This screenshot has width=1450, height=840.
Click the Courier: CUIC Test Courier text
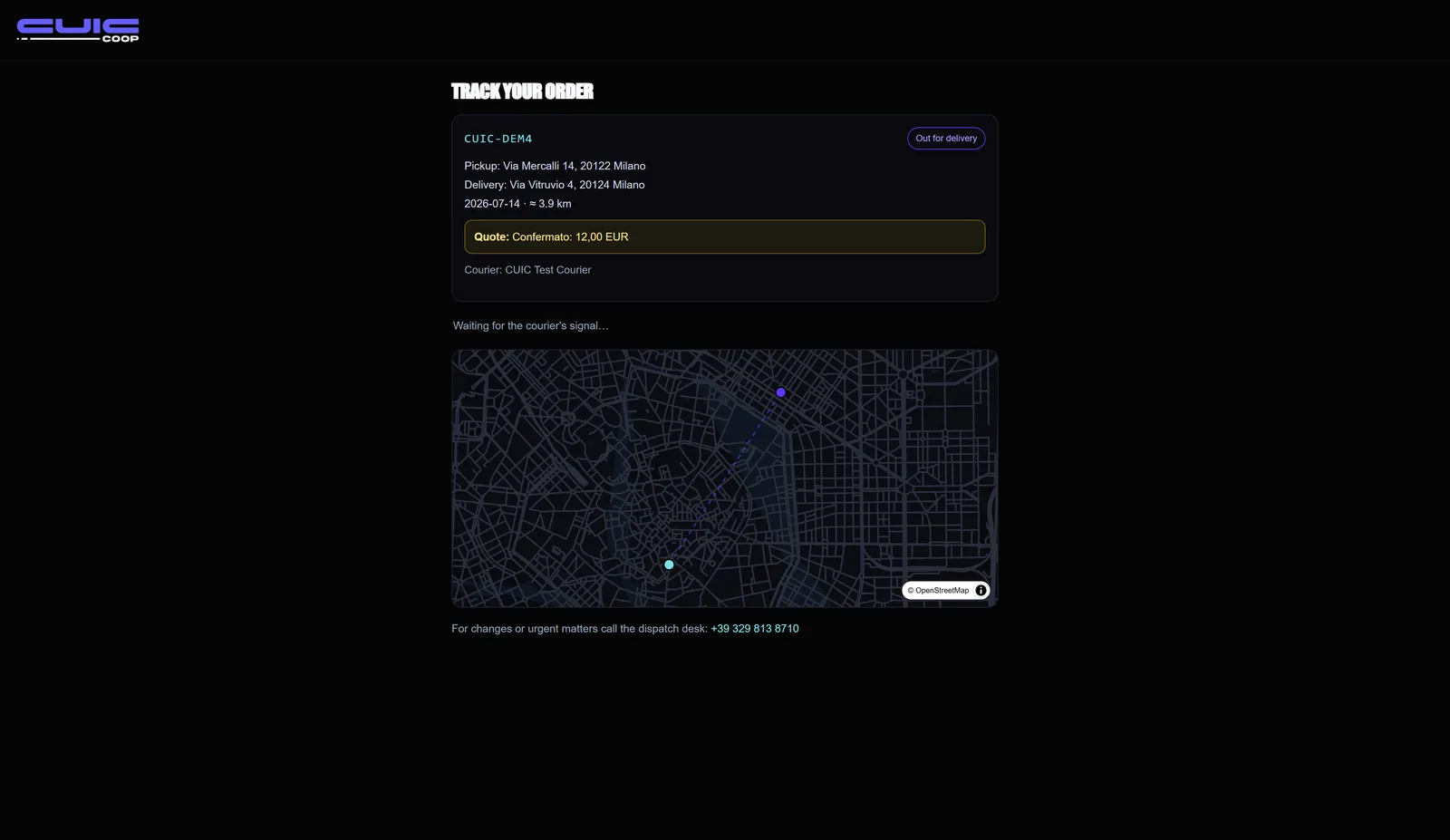pyautogui.click(x=527, y=270)
